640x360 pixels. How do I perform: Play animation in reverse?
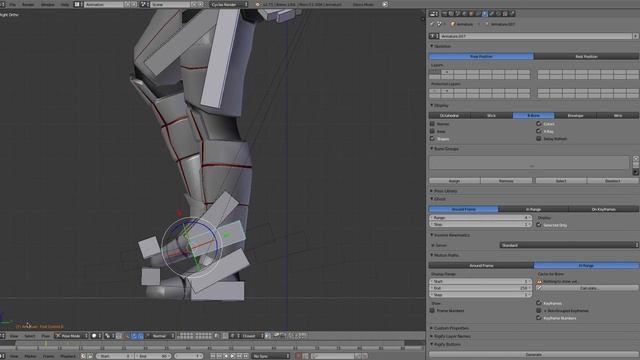point(226,356)
